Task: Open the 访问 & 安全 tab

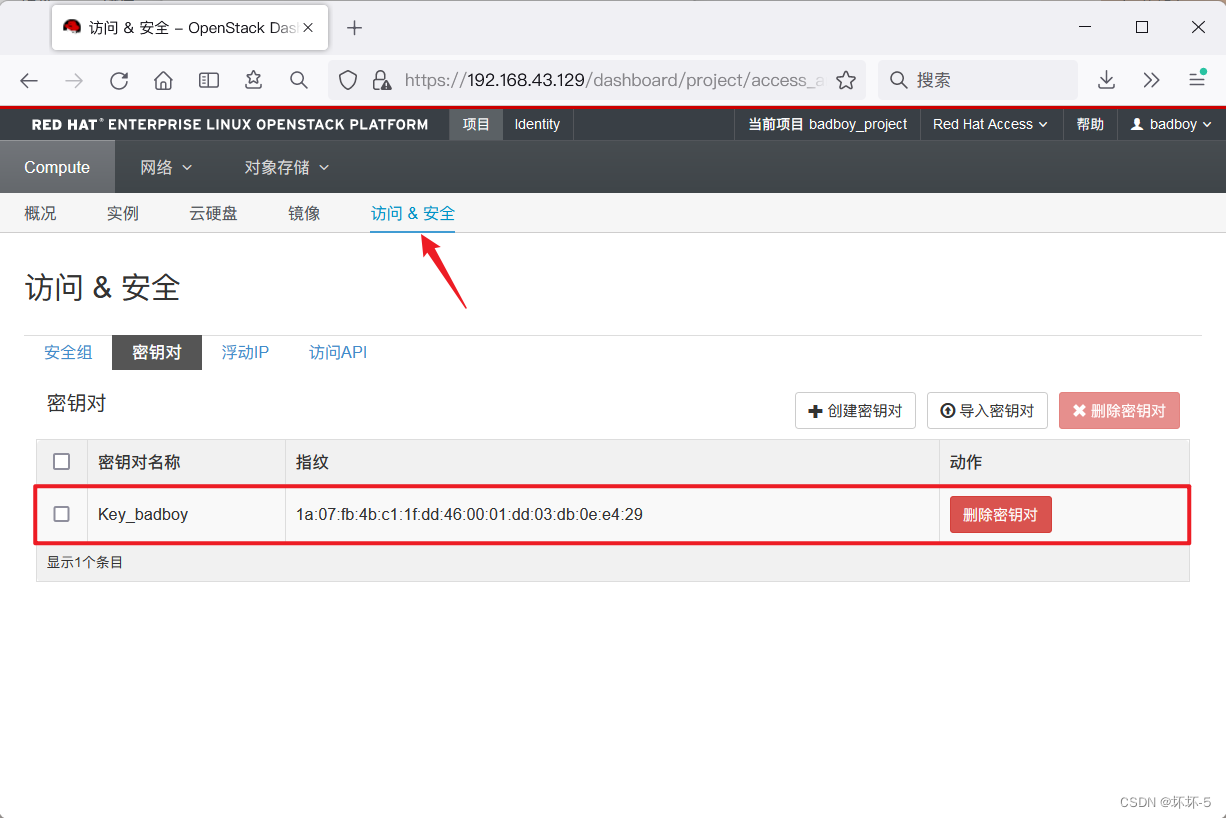Action: coord(413,213)
